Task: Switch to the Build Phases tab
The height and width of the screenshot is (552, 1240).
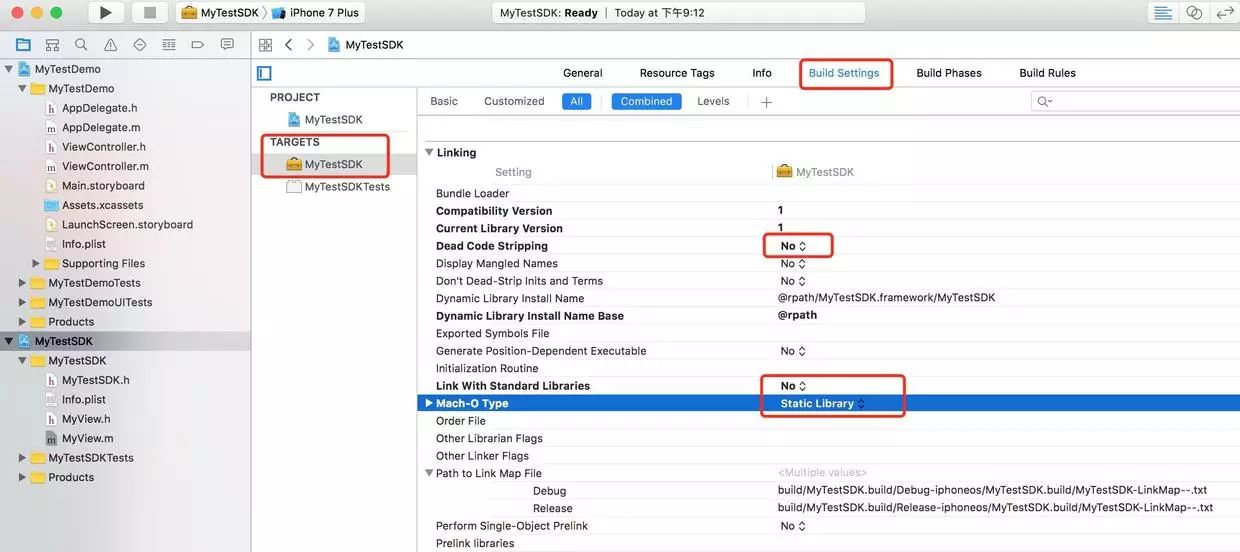Action: 949,73
